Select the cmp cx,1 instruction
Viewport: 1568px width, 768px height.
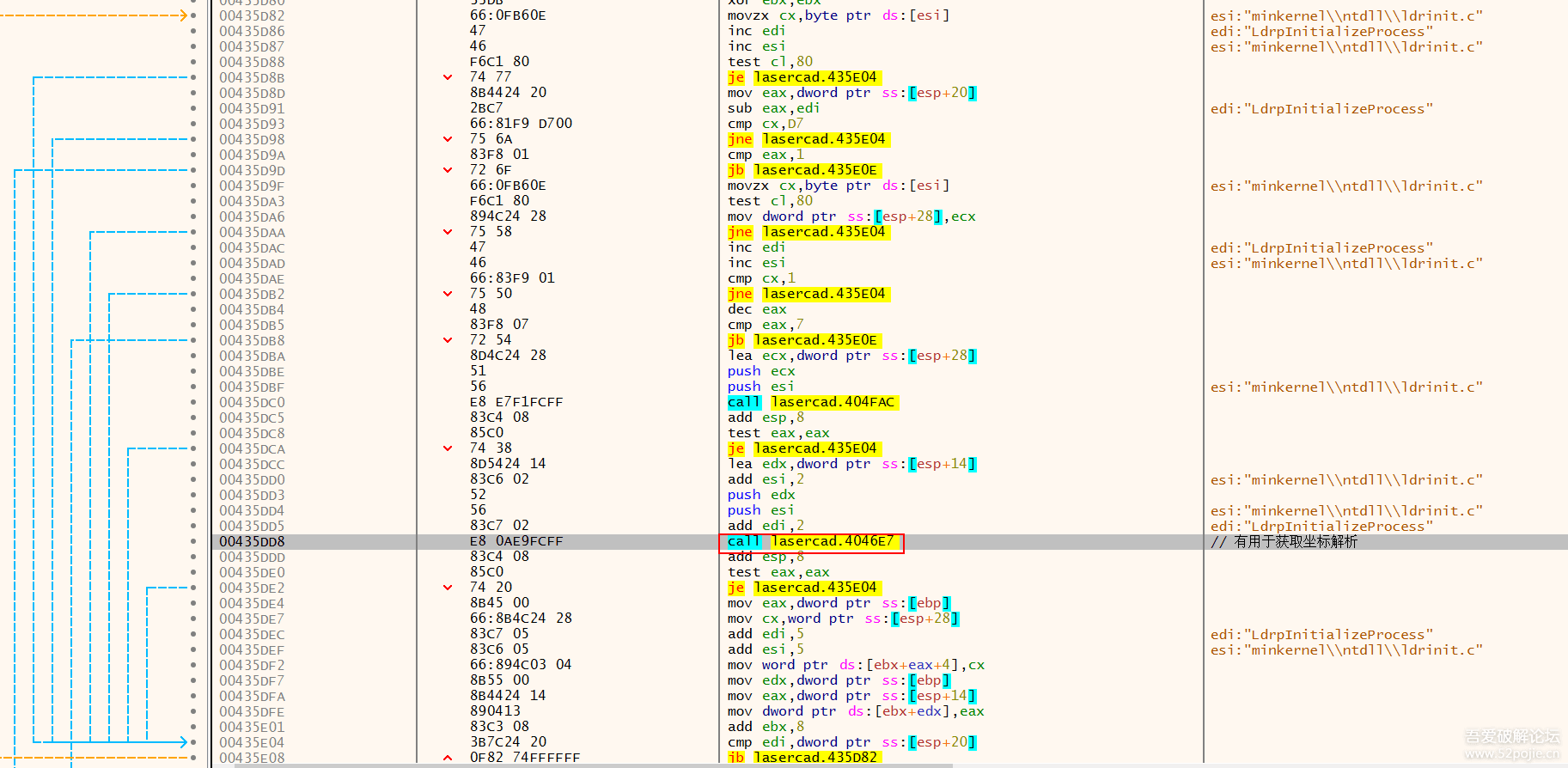coord(761,278)
